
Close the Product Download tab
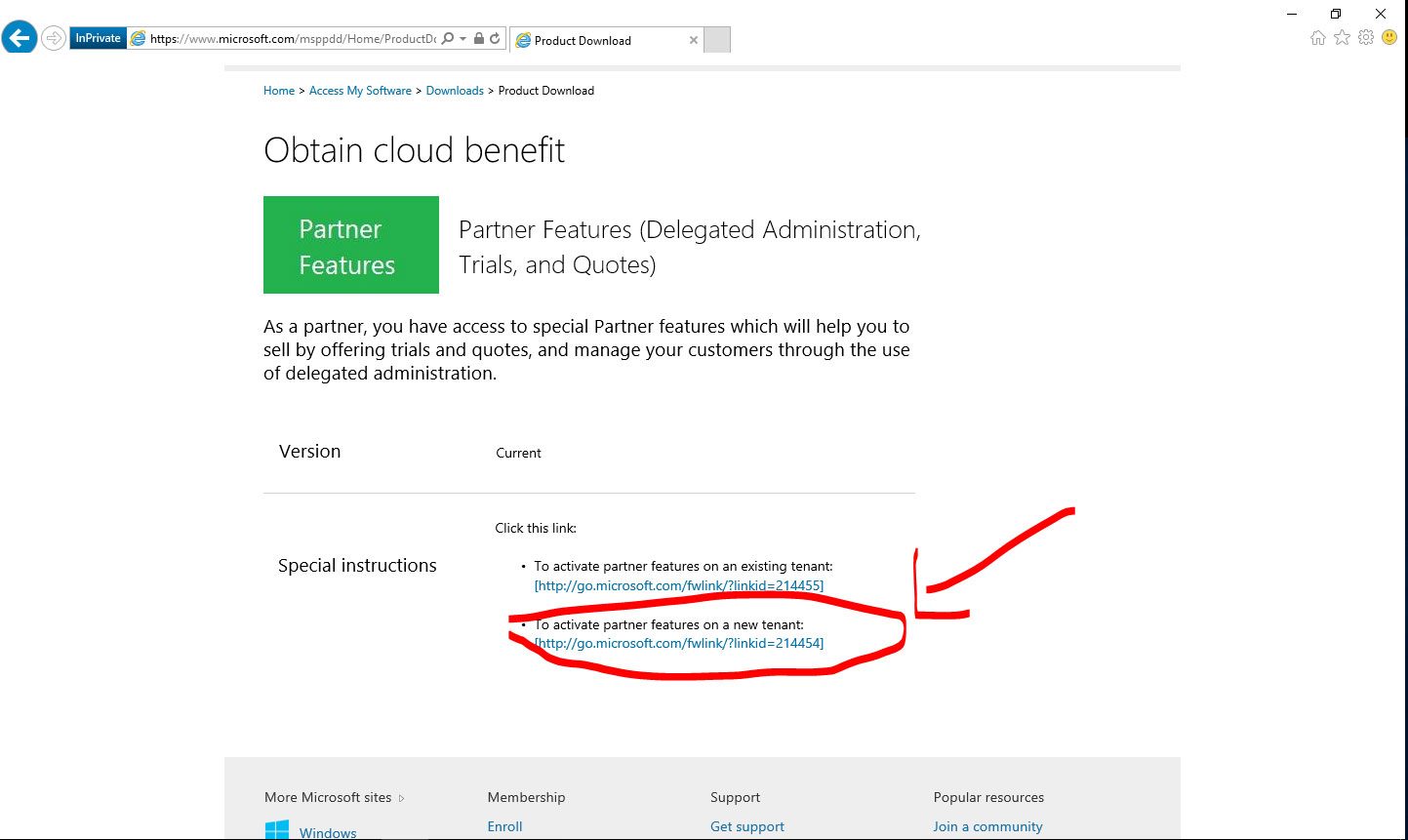pos(694,40)
